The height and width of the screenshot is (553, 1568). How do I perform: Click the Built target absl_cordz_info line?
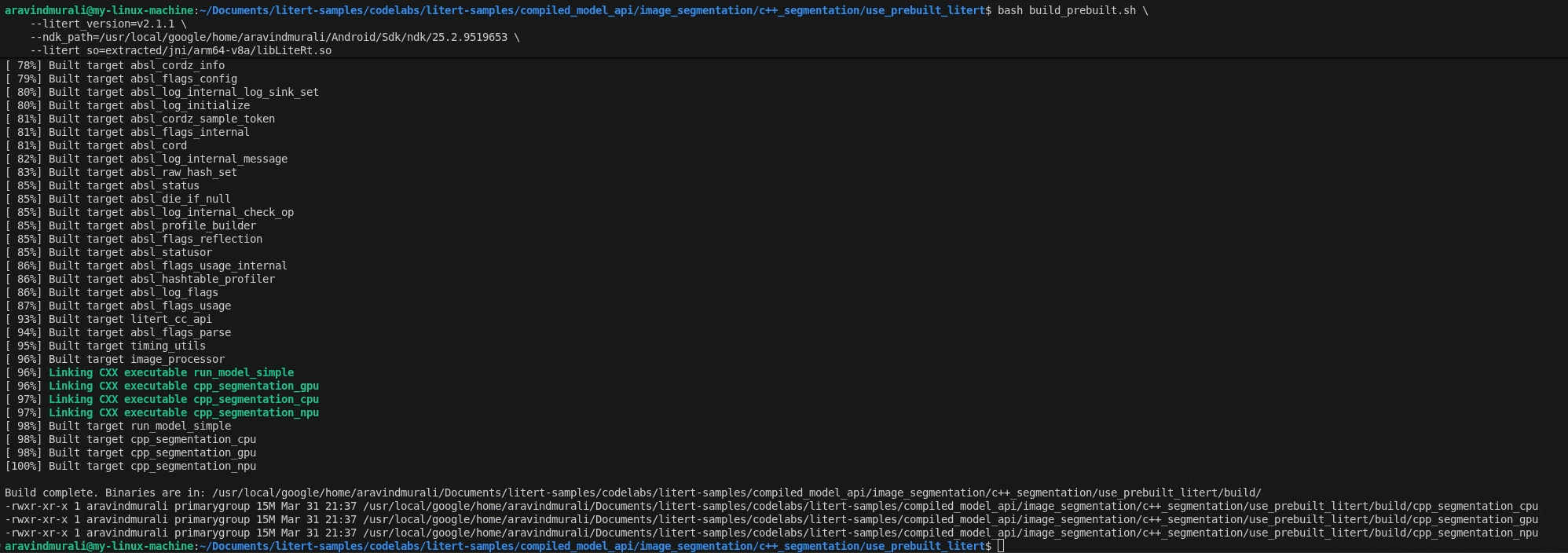click(136, 65)
